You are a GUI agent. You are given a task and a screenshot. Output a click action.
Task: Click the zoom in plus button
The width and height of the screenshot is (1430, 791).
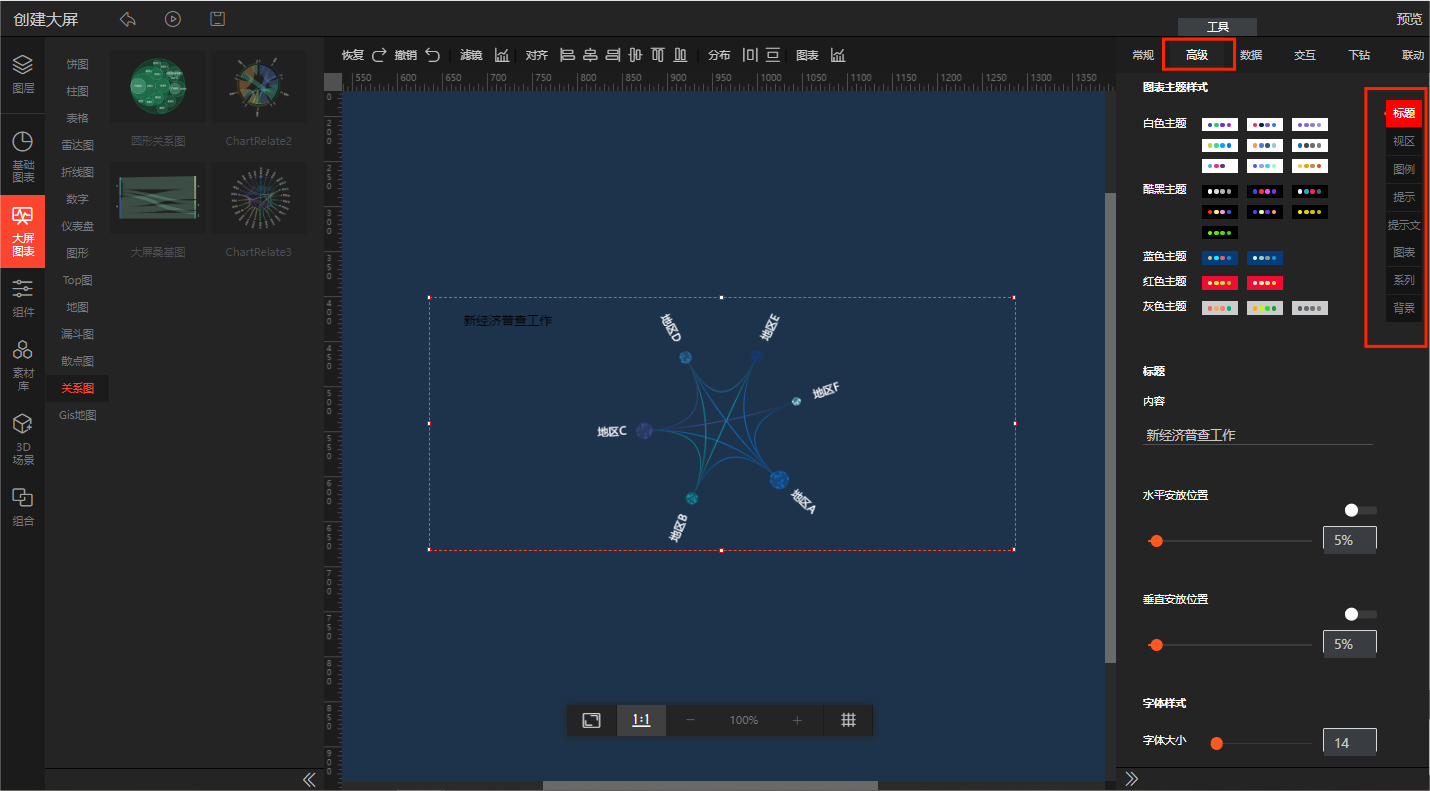coord(797,720)
